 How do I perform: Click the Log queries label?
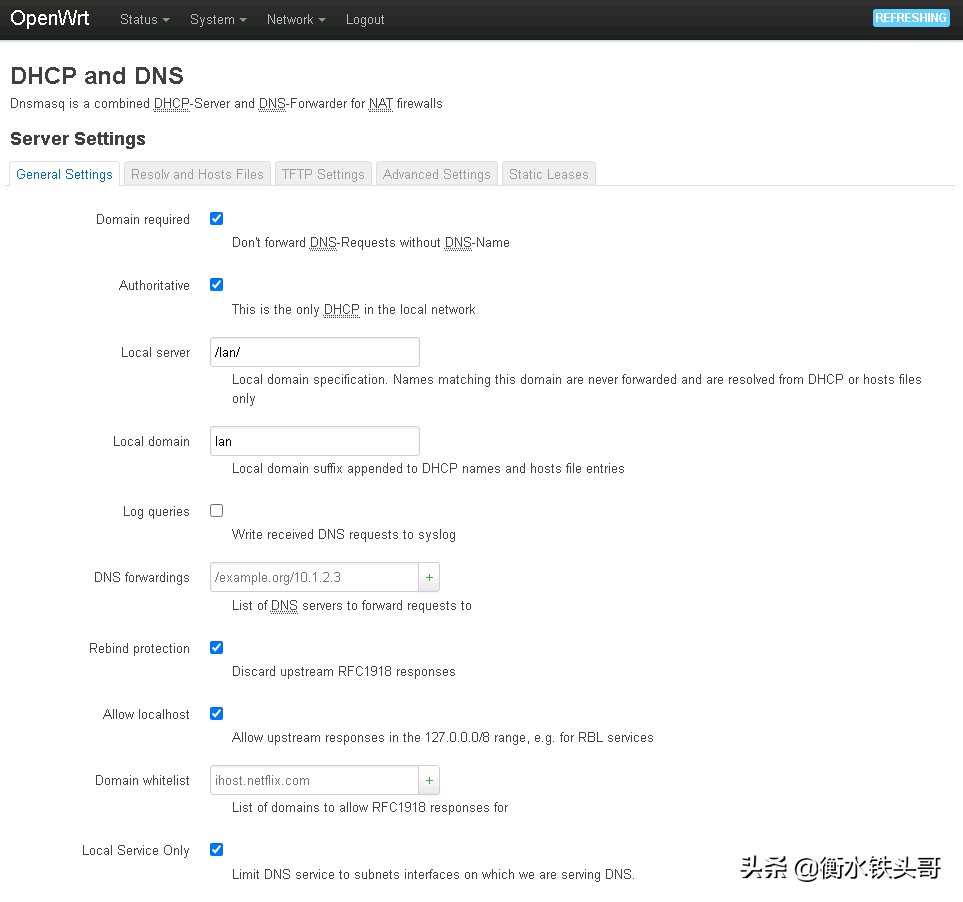coord(156,511)
